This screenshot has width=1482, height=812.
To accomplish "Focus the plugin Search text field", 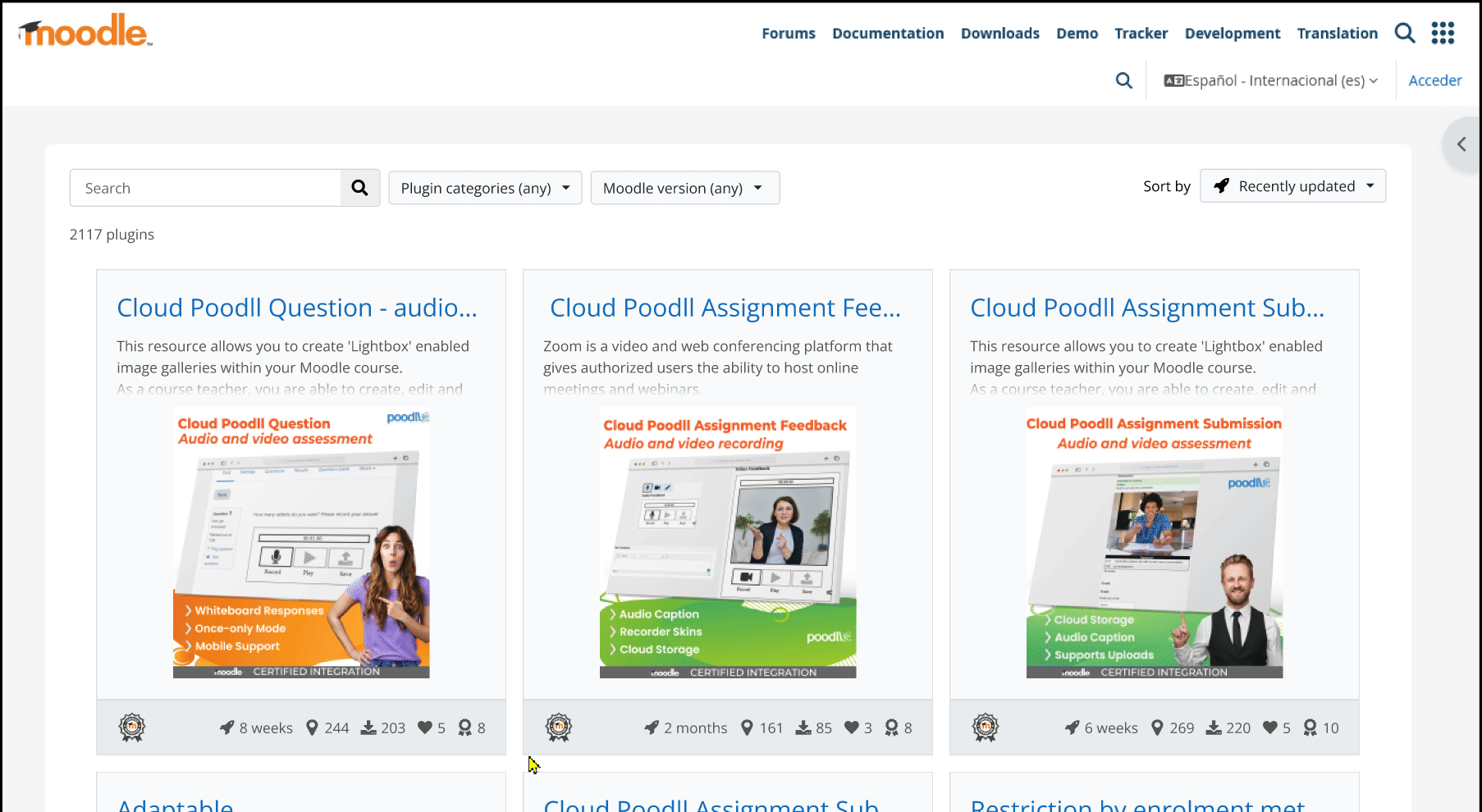I will (x=205, y=188).
